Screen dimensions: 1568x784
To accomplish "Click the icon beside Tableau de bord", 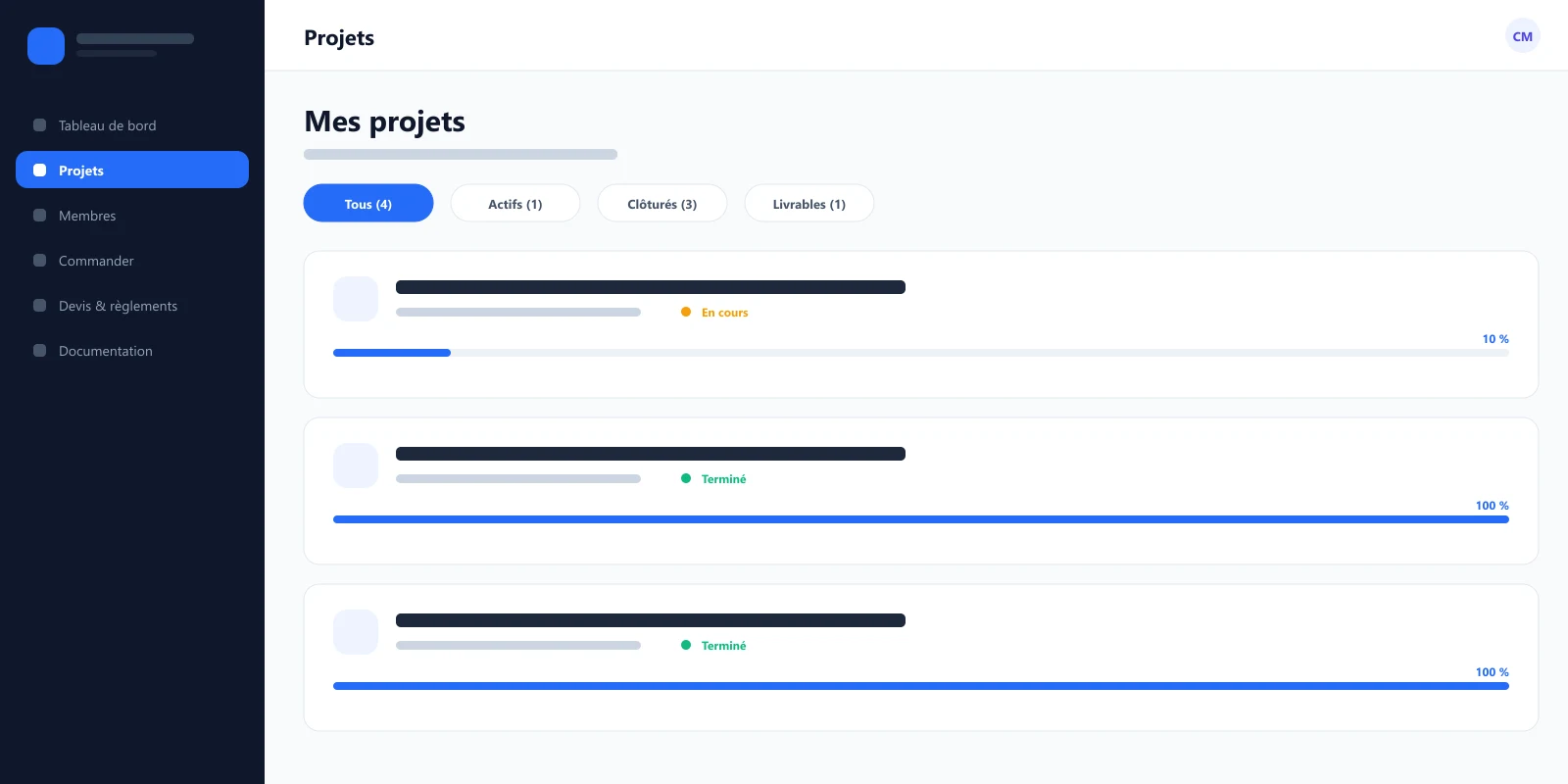I will pyautogui.click(x=40, y=125).
